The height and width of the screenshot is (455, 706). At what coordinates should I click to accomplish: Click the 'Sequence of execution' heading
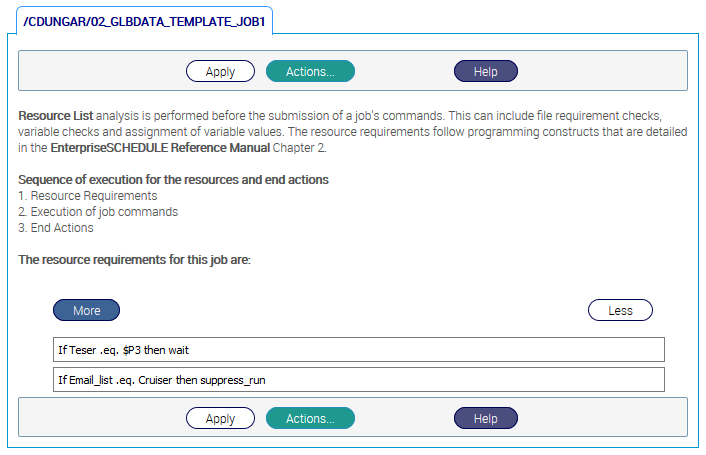(173, 180)
